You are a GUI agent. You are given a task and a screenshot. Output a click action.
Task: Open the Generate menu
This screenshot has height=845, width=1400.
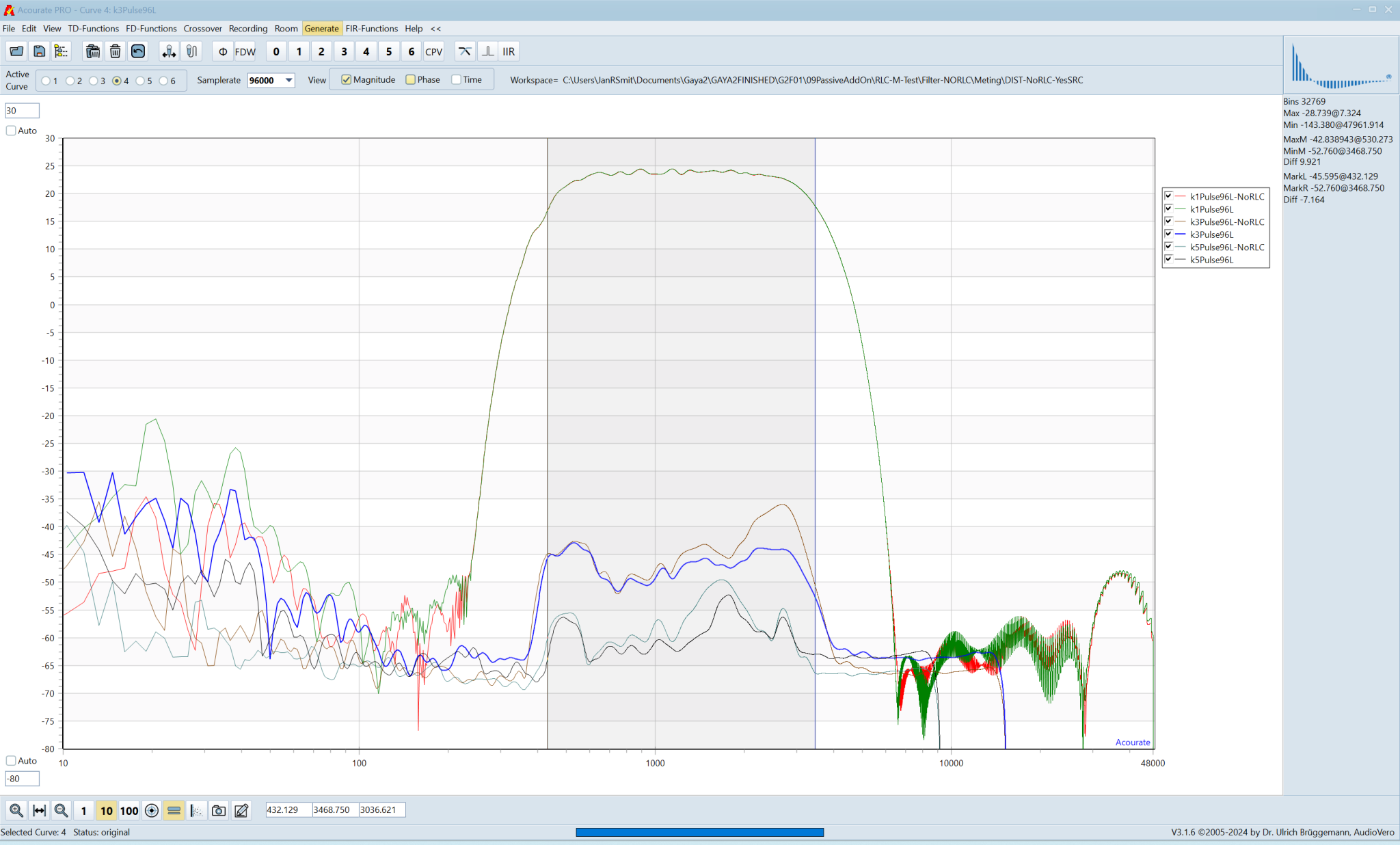coord(321,29)
